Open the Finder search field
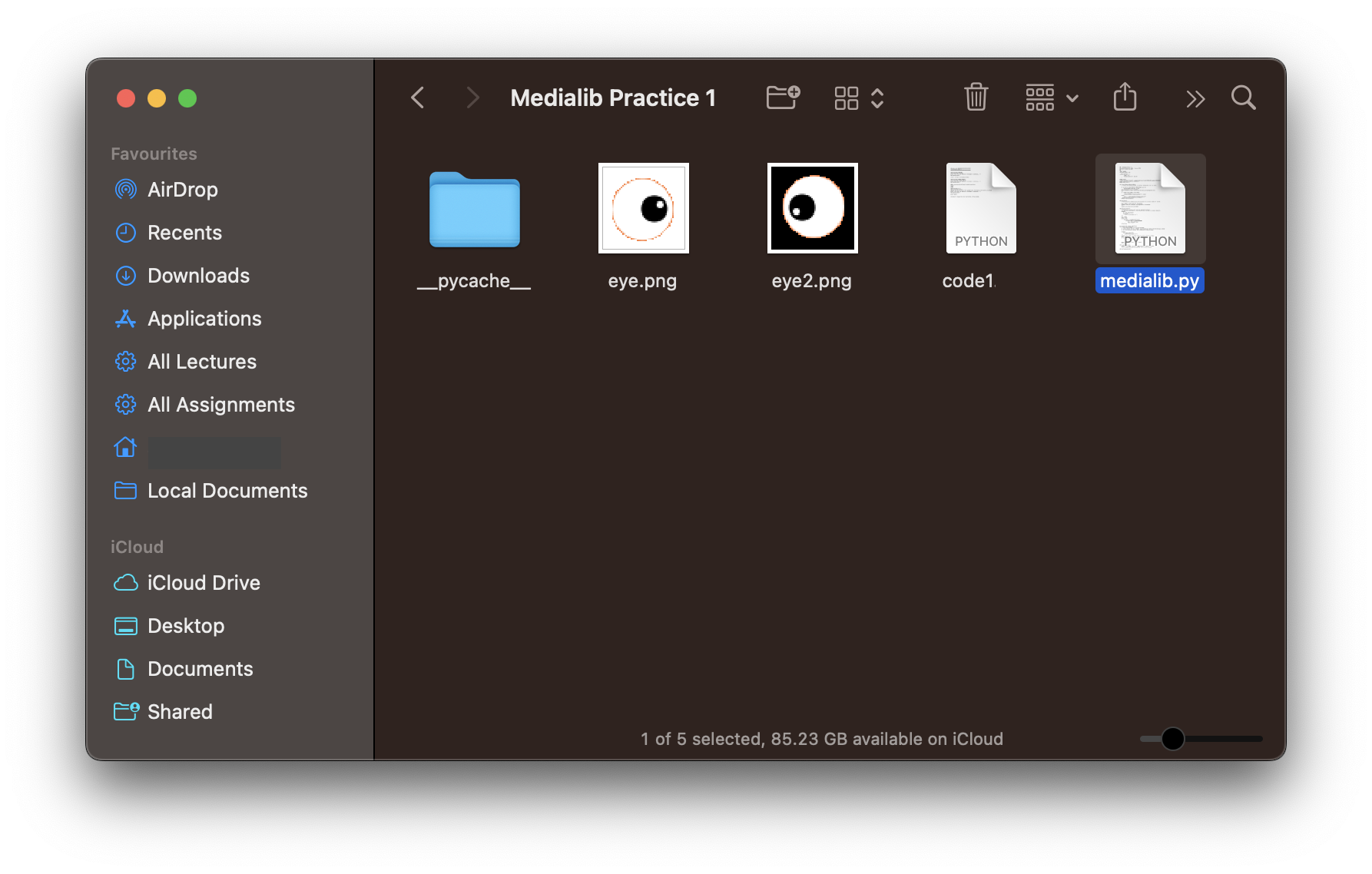 point(1243,98)
